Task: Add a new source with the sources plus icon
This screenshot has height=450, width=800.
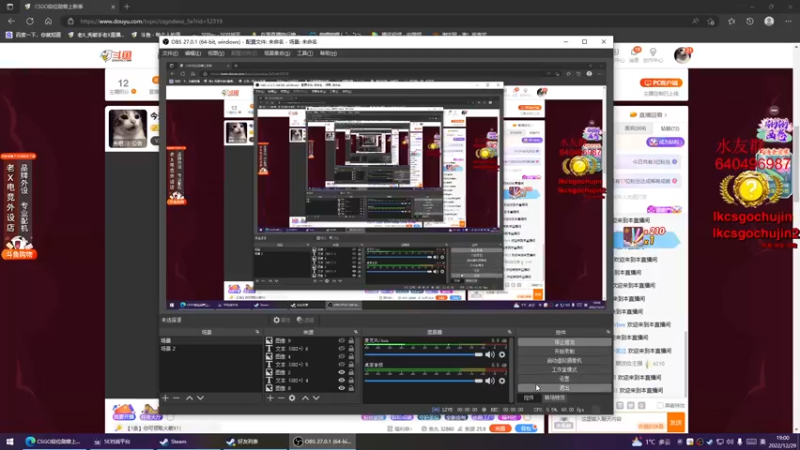Action: coord(270,398)
